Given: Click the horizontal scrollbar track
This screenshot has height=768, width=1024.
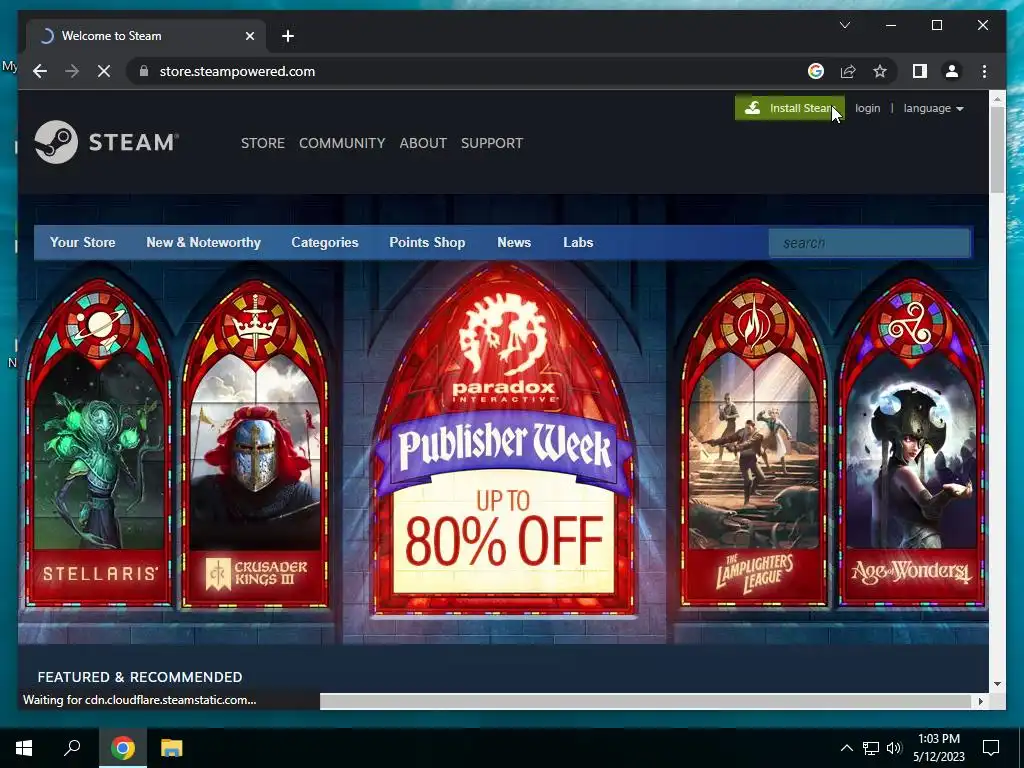Looking at the screenshot, I should pos(647,701).
